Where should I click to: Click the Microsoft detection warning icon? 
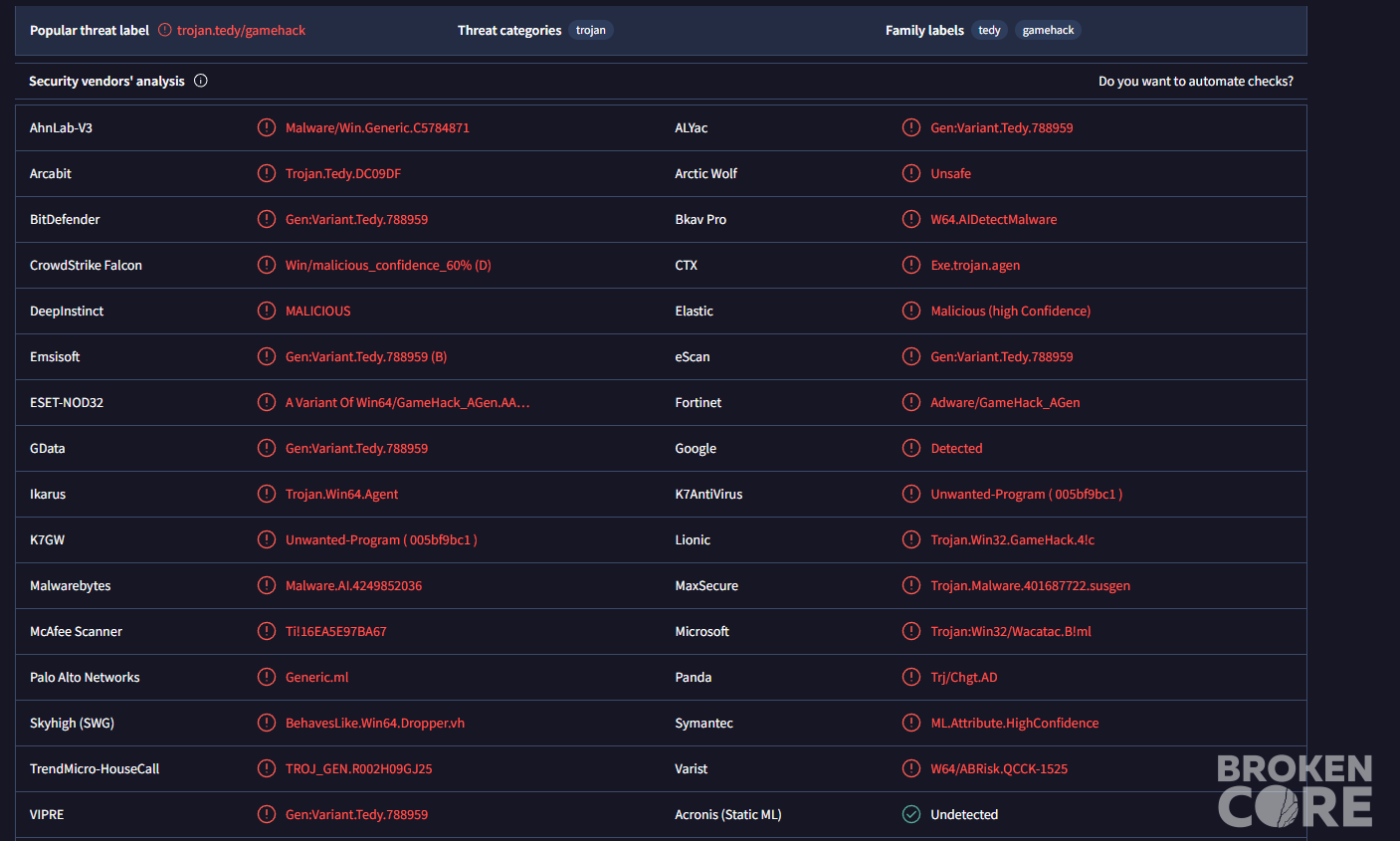[911, 631]
